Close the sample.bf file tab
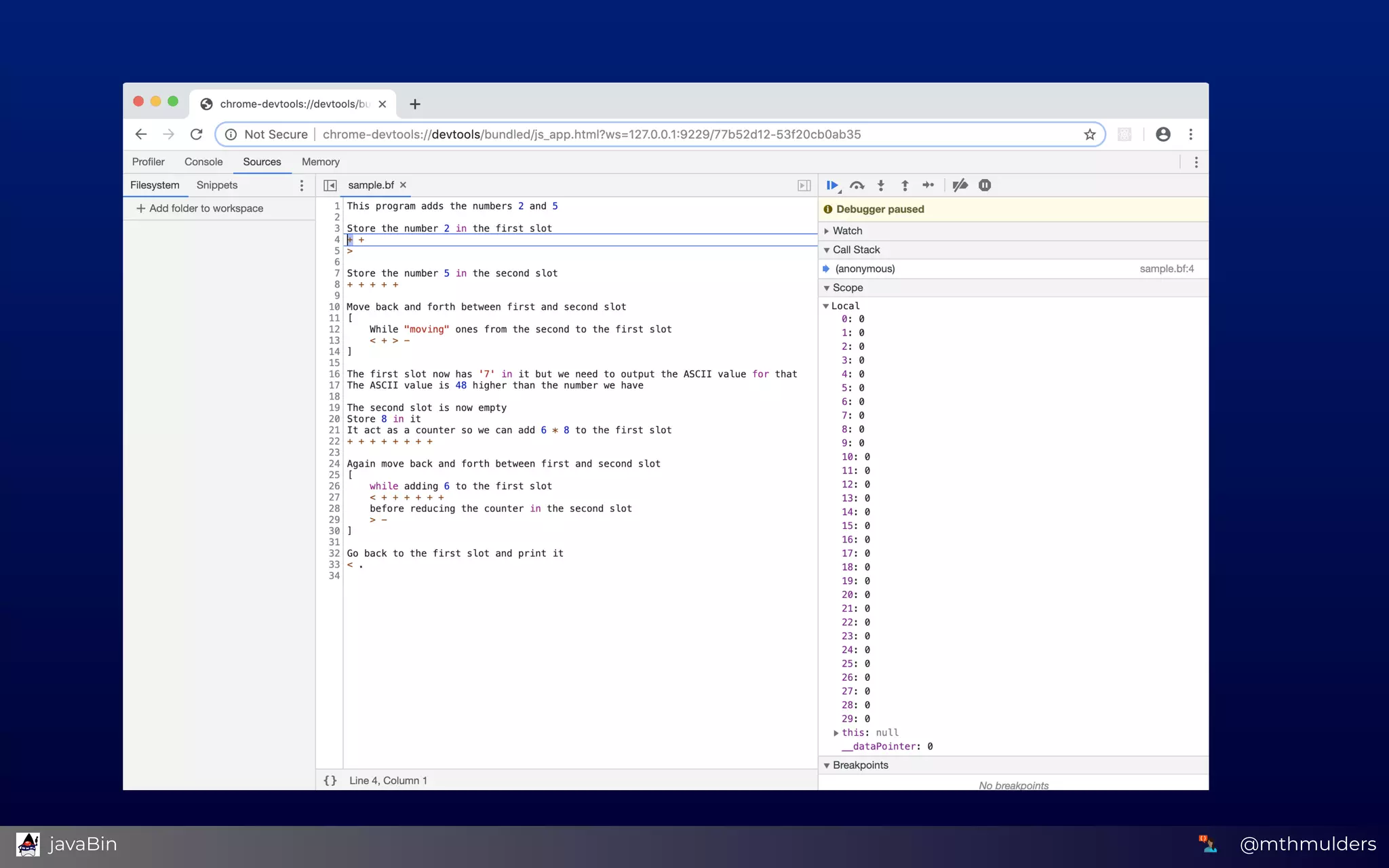 tap(403, 184)
